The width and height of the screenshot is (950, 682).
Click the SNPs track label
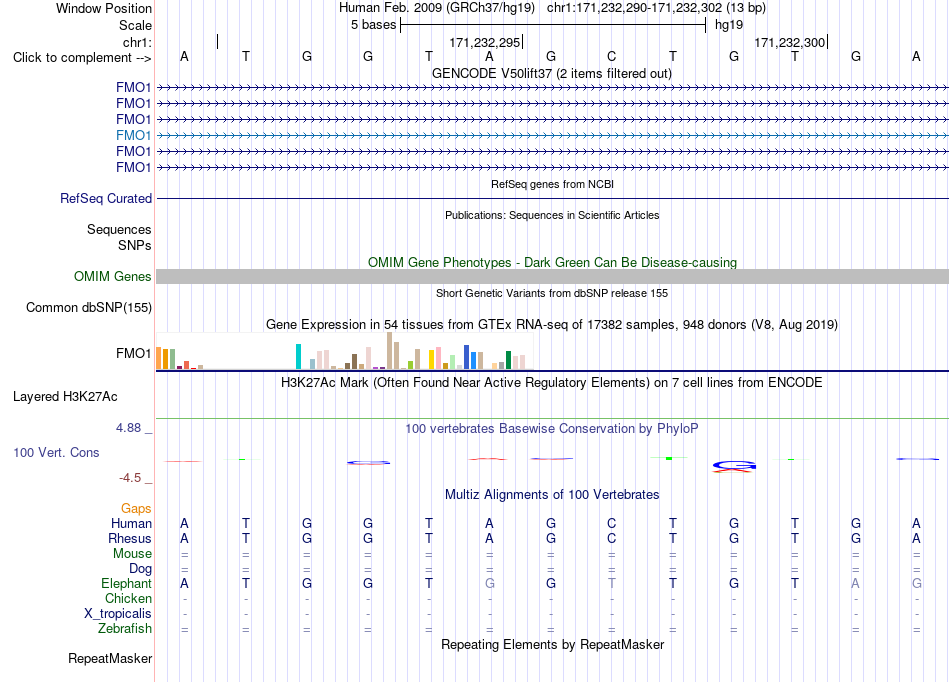point(135,245)
